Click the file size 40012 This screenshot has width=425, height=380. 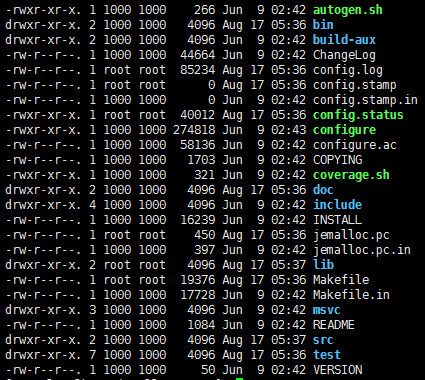tap(198, 115)
